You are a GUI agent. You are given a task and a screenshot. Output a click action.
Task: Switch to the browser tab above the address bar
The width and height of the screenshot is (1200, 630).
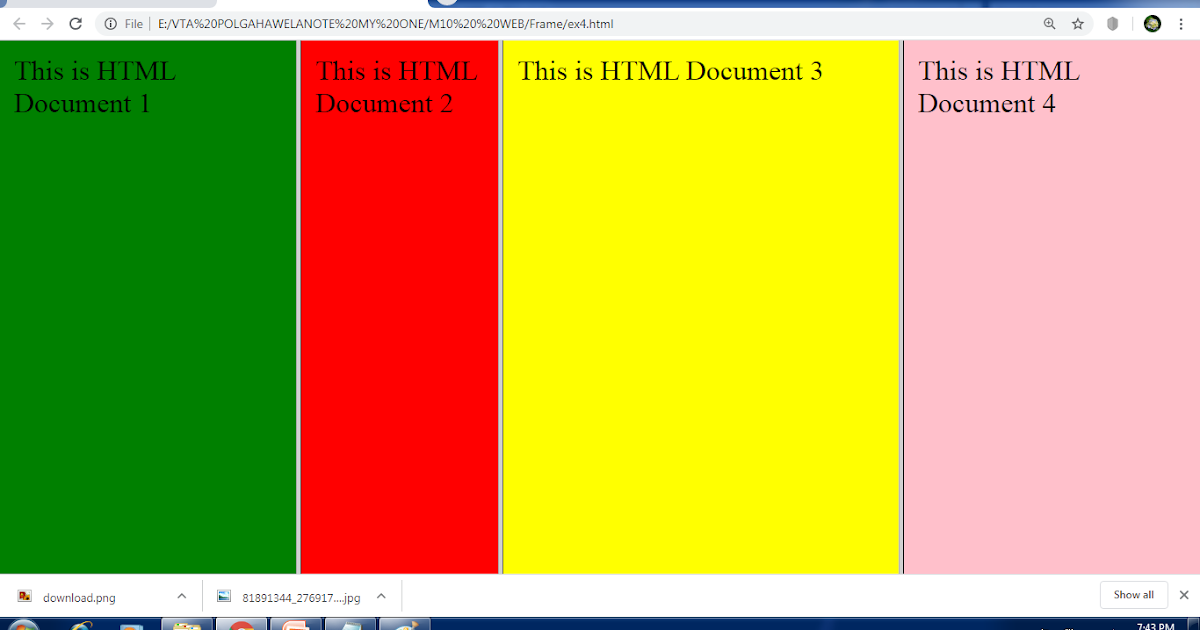pos(110,4)
